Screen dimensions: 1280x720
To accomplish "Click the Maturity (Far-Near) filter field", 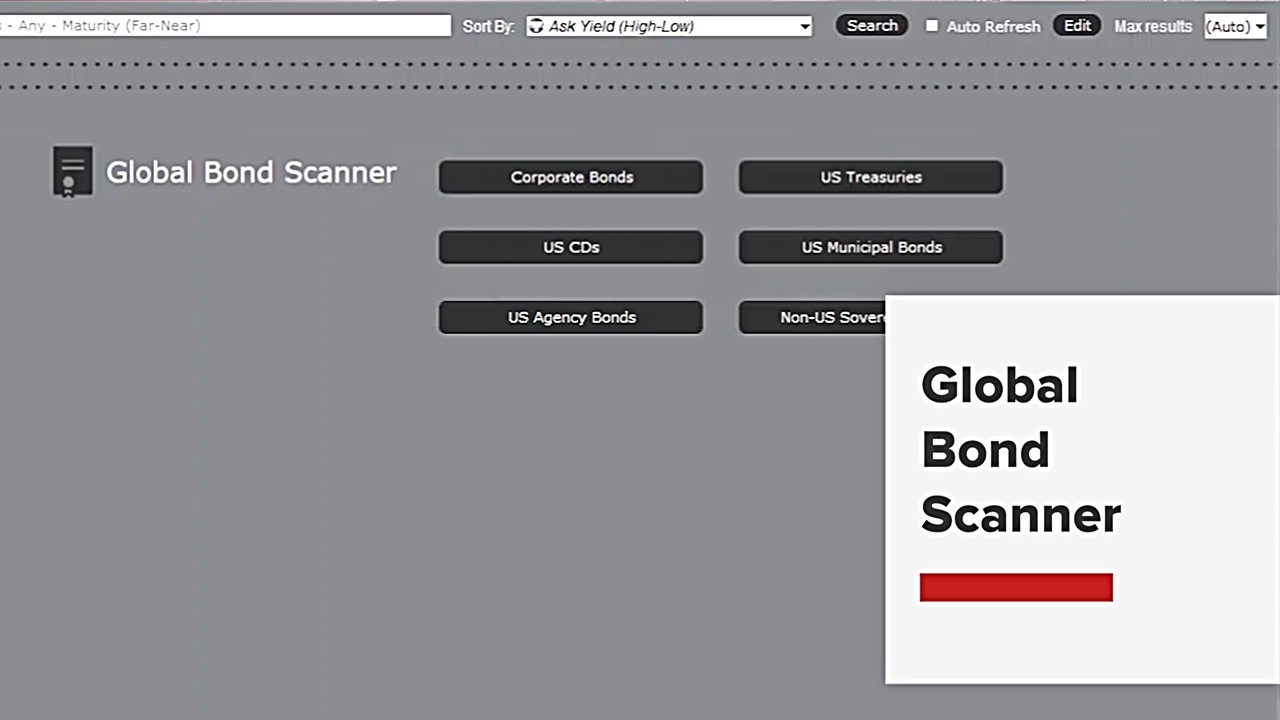I will [x=225, y=26].
